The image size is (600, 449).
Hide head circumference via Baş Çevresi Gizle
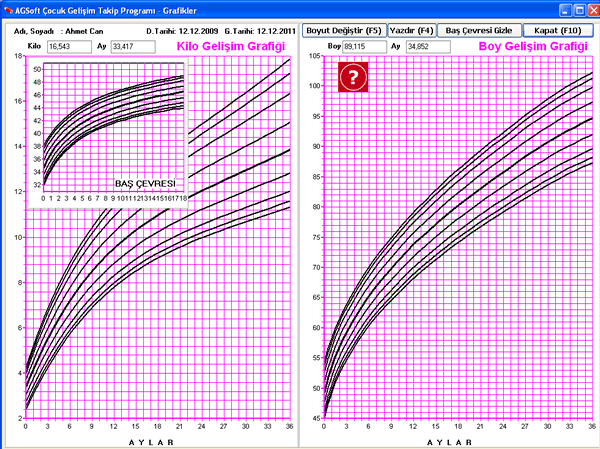click(478, 30)
